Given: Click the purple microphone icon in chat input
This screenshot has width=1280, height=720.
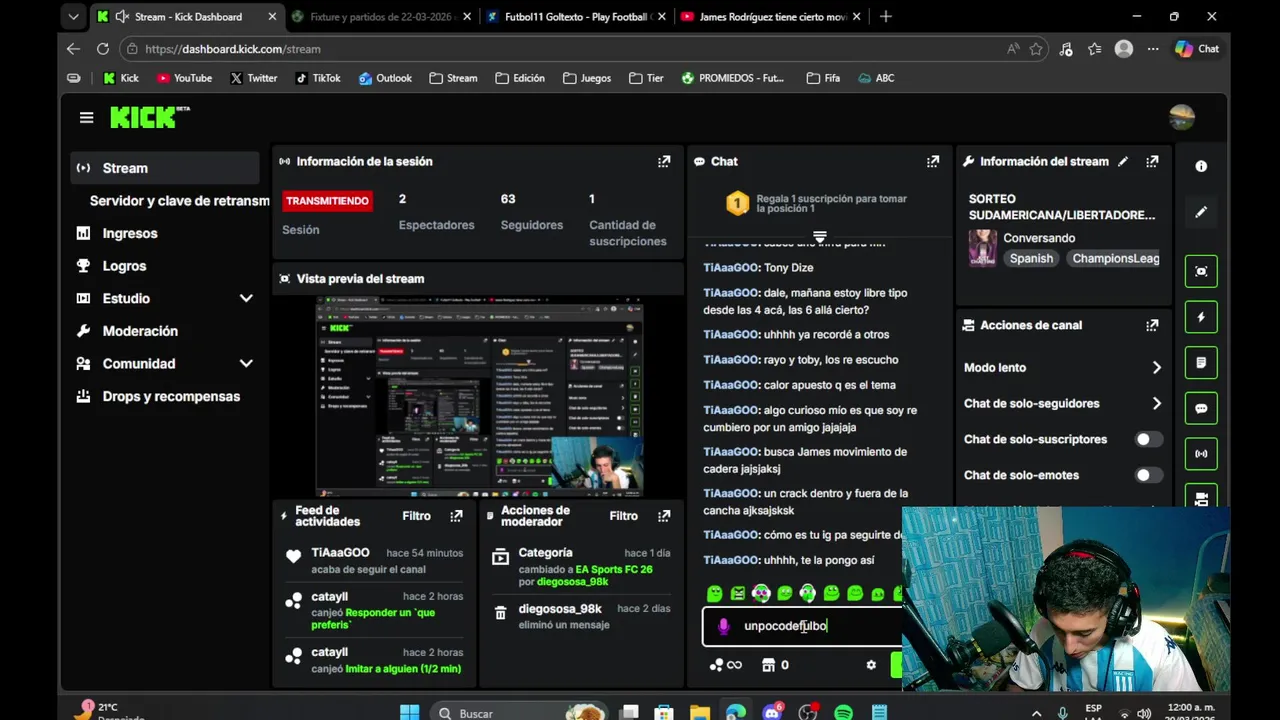Looking at the screenshot, I should [x=723, y=626].
